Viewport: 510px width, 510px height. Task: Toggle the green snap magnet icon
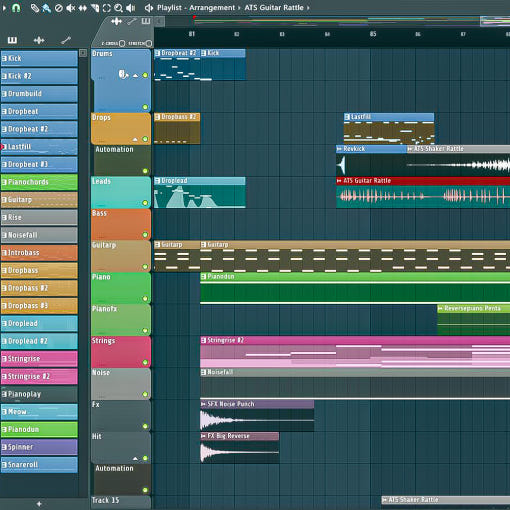16,8
